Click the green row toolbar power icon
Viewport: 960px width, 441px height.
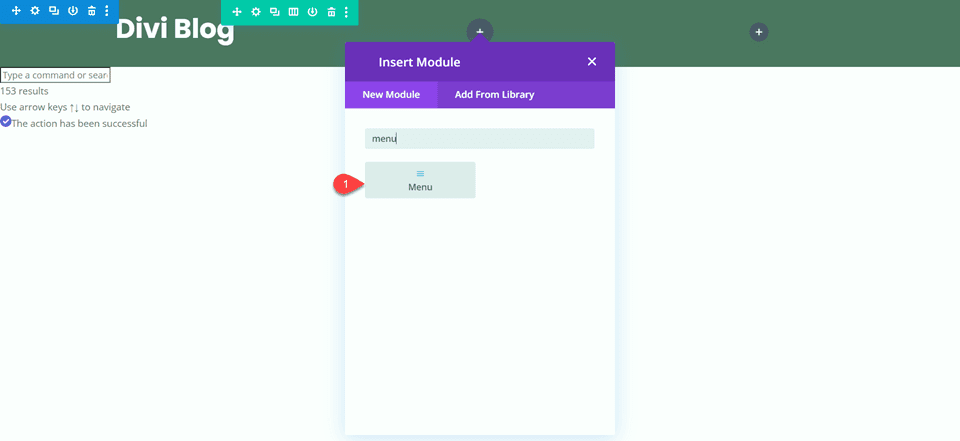312,12
